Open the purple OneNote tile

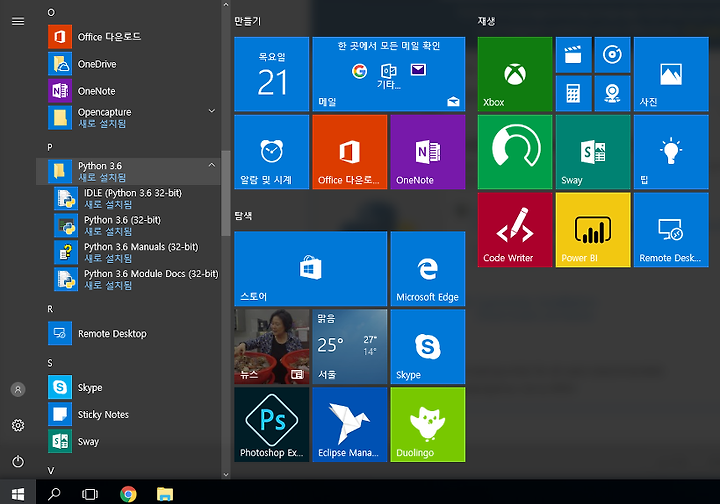tap(428, 152)
